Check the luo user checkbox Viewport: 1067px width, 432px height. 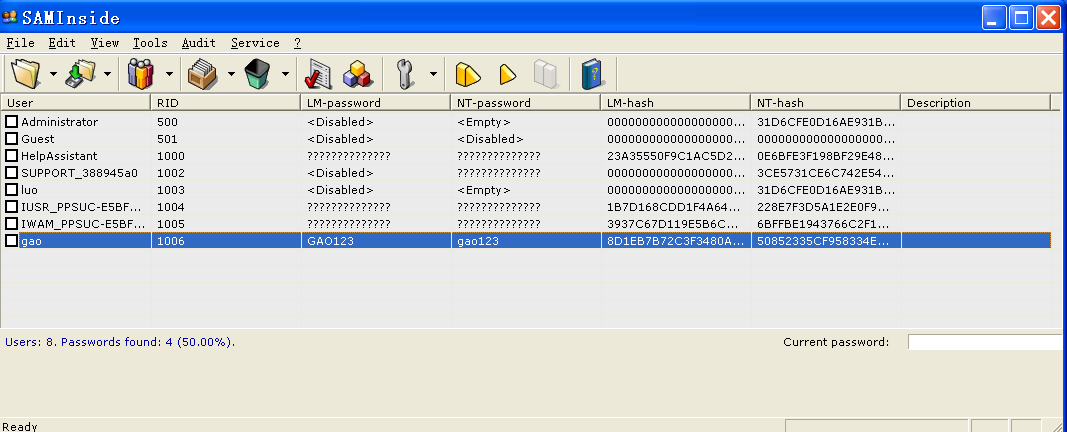coord(12,190)
